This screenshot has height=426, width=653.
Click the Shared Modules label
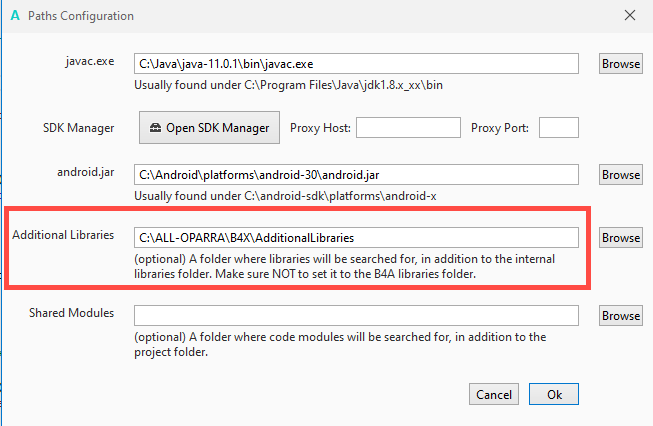point(73,313)
